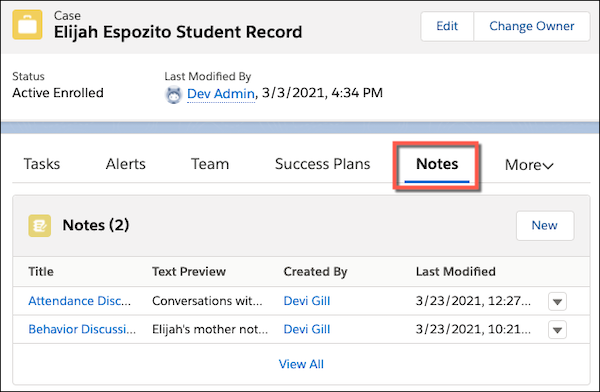Click View All notes link
The image size is (600, 392).
click(x=301, y=364)
